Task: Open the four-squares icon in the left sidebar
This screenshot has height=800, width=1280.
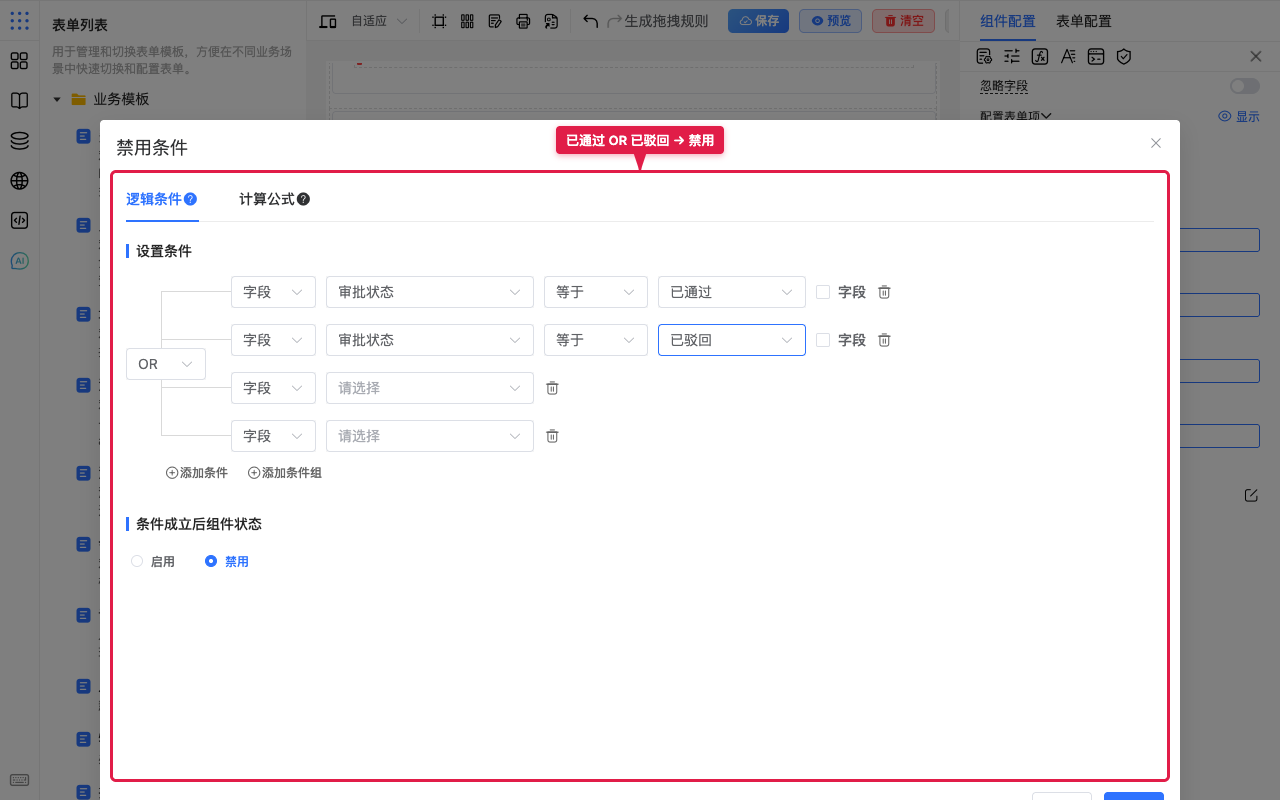Action: click(19, 61)
